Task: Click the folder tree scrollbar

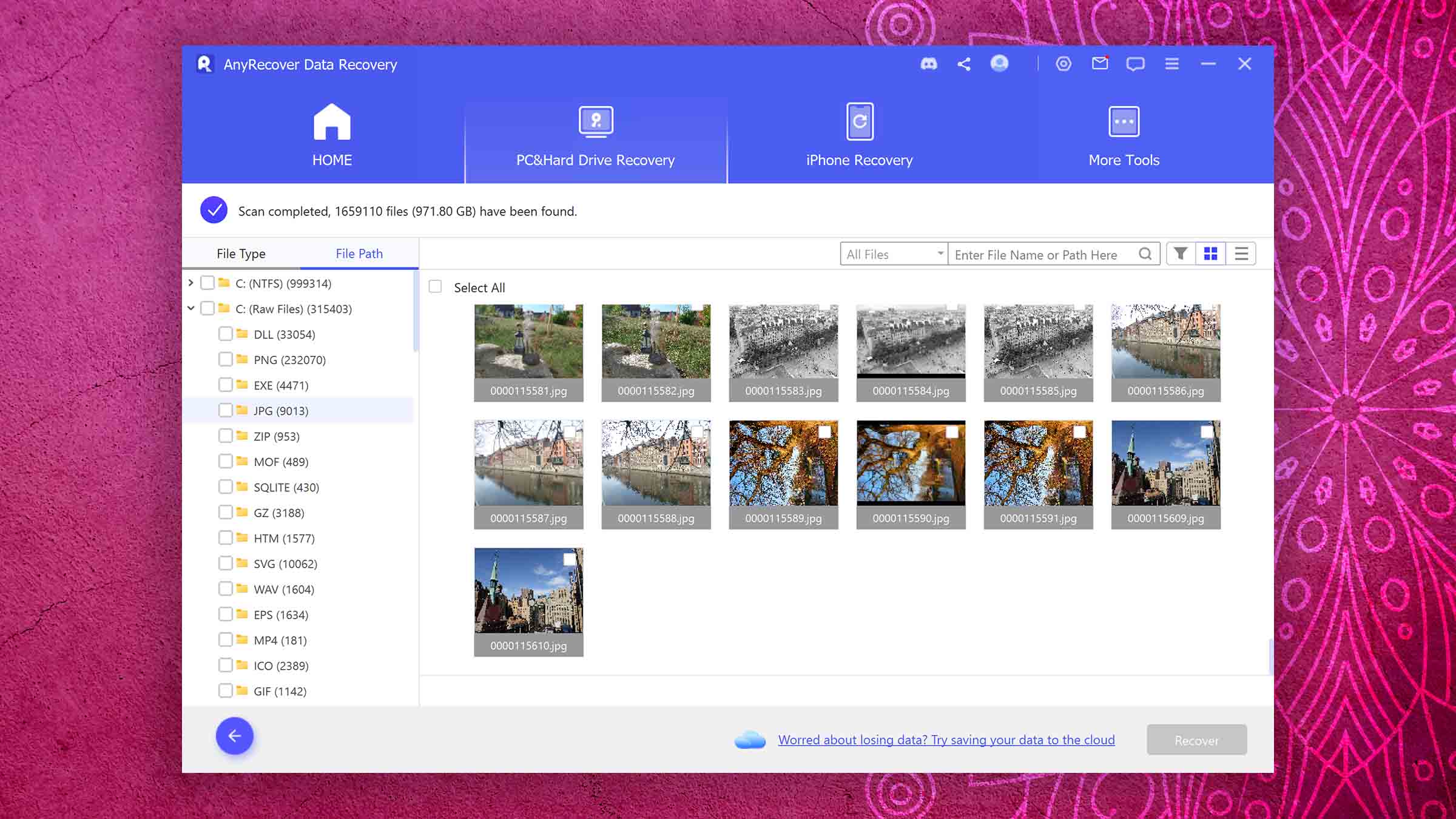Action: click(x=416, y=311)
